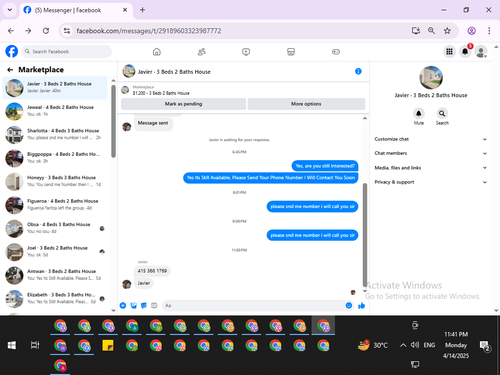Go back with the Marketplace arrow

coord(10,70)
